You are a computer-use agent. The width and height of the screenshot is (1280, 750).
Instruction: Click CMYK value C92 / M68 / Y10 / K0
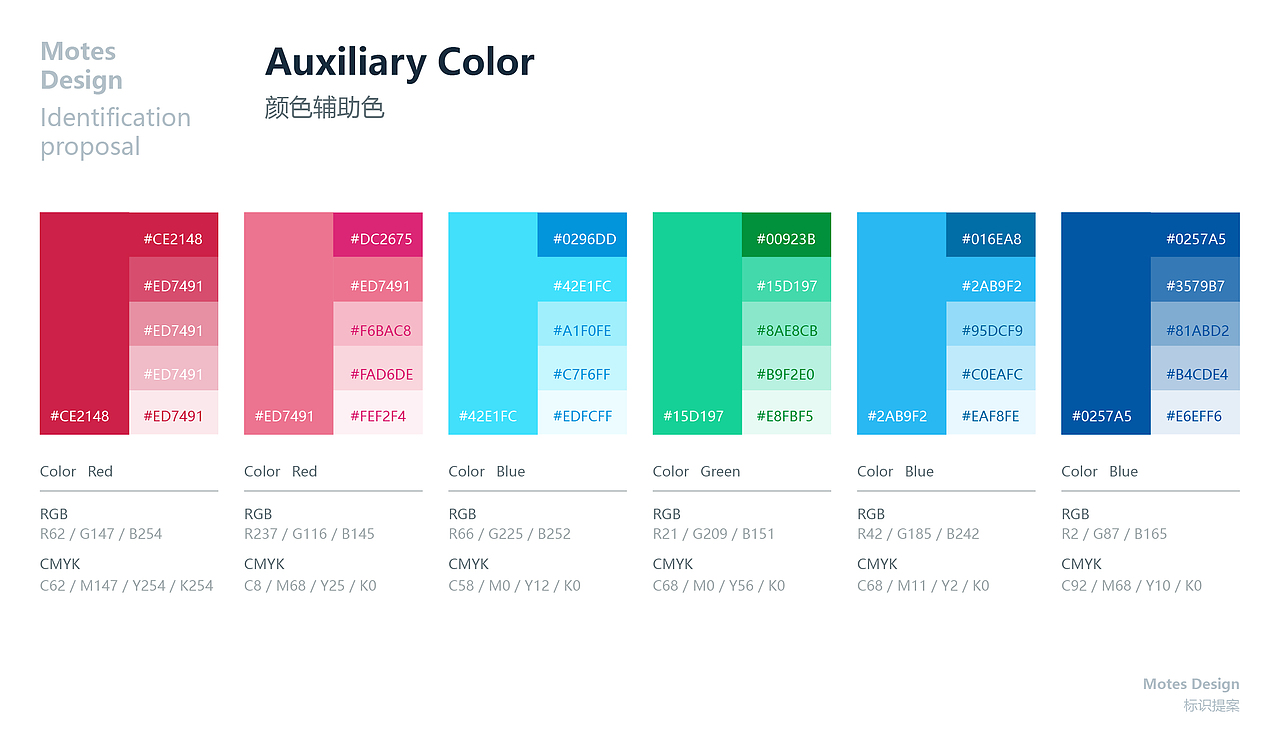coord(1132,586)
